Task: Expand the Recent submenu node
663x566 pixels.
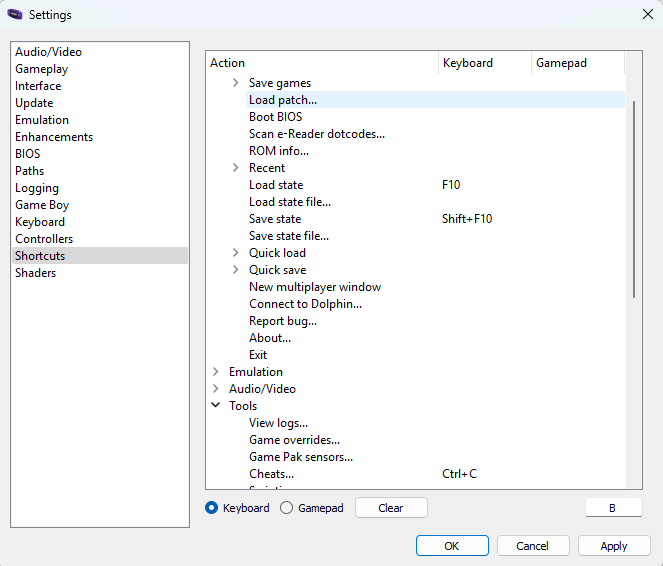Action: click(x=235, y=168)
